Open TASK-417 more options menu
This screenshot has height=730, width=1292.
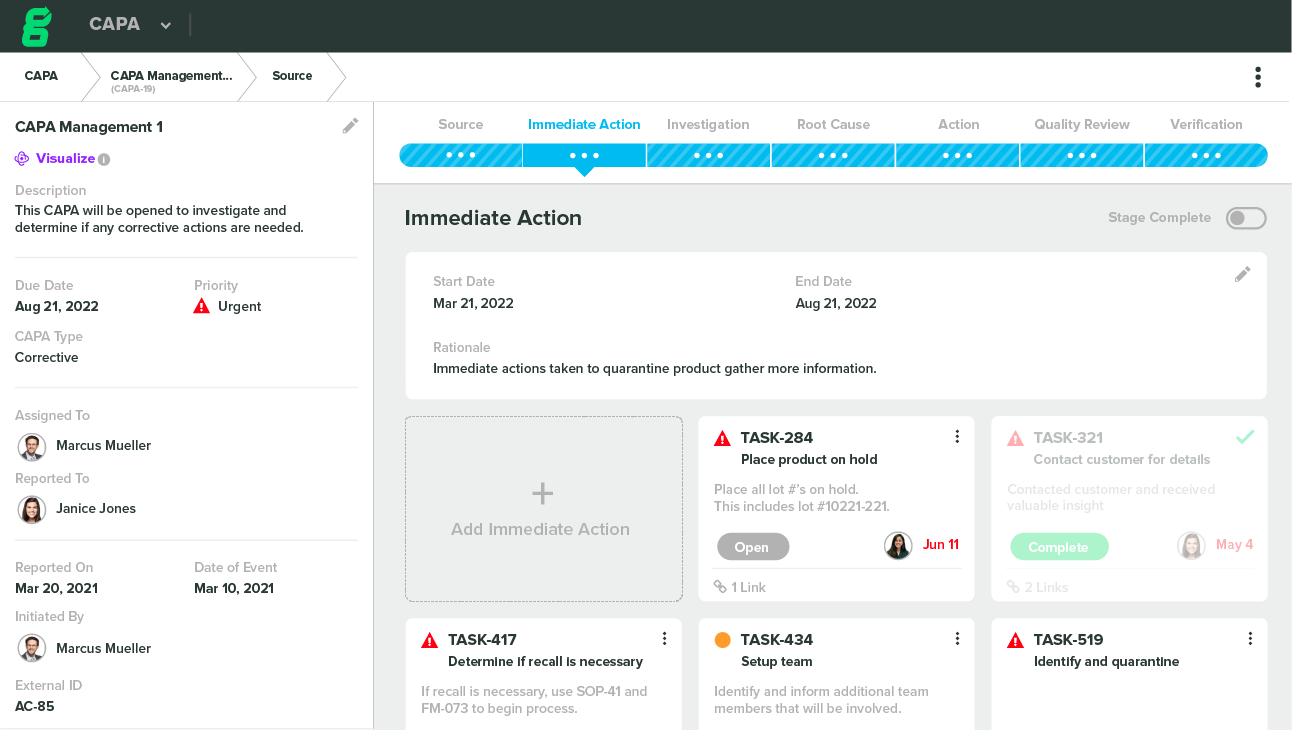[x=664, y=639]
